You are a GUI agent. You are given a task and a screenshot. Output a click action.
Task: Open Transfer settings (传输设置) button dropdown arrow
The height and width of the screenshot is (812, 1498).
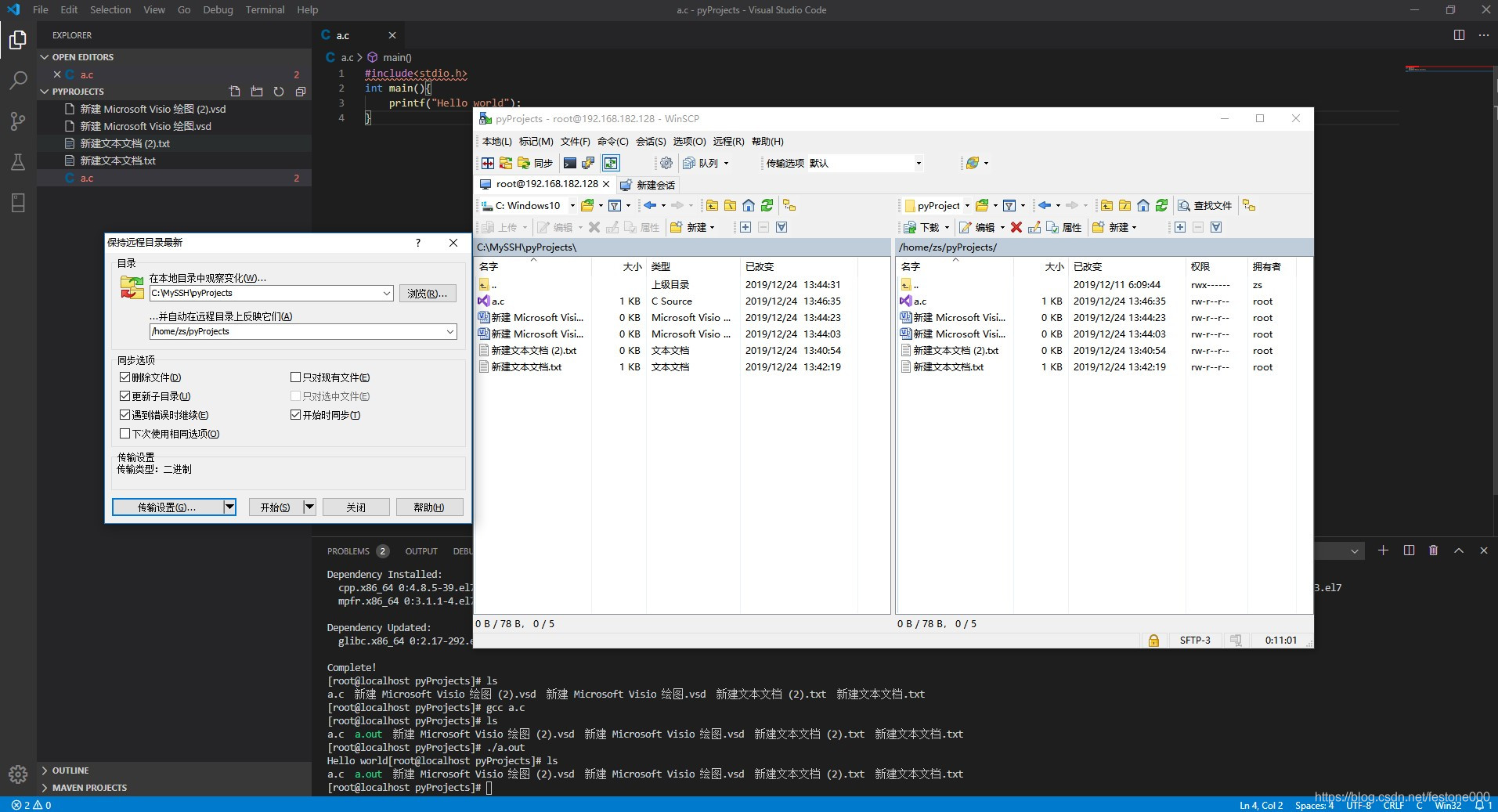[229, 507]
